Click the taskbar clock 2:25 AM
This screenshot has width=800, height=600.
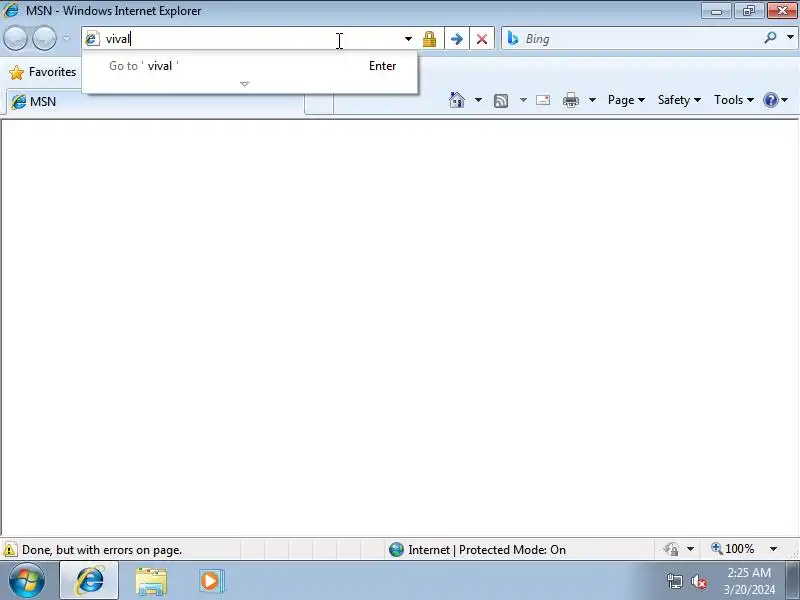pyautogui.click(x=749, y=572)
